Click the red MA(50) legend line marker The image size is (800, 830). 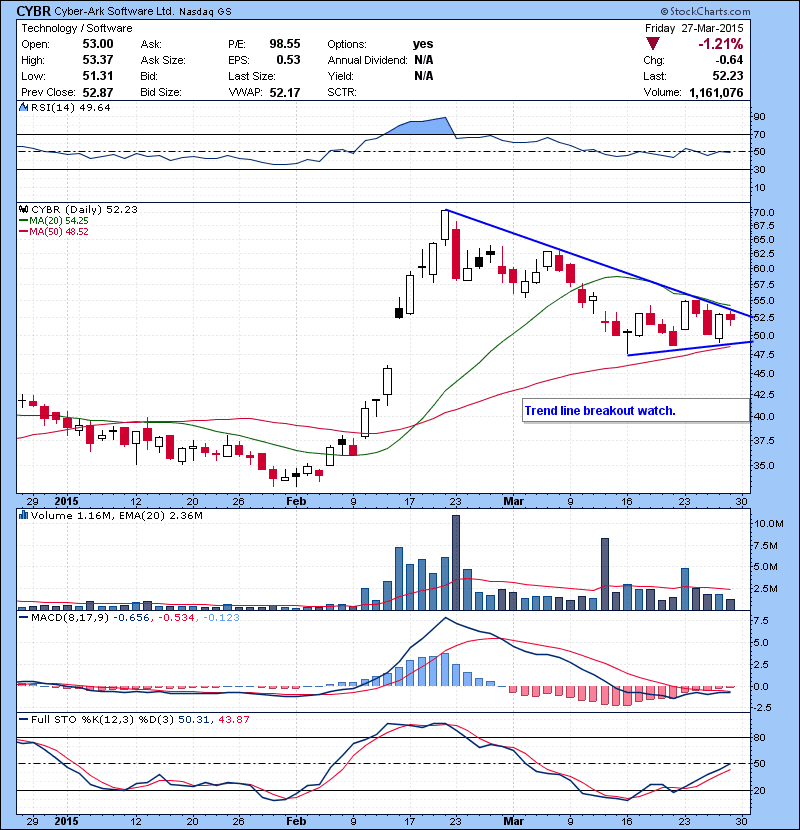[x=23, y=232]
